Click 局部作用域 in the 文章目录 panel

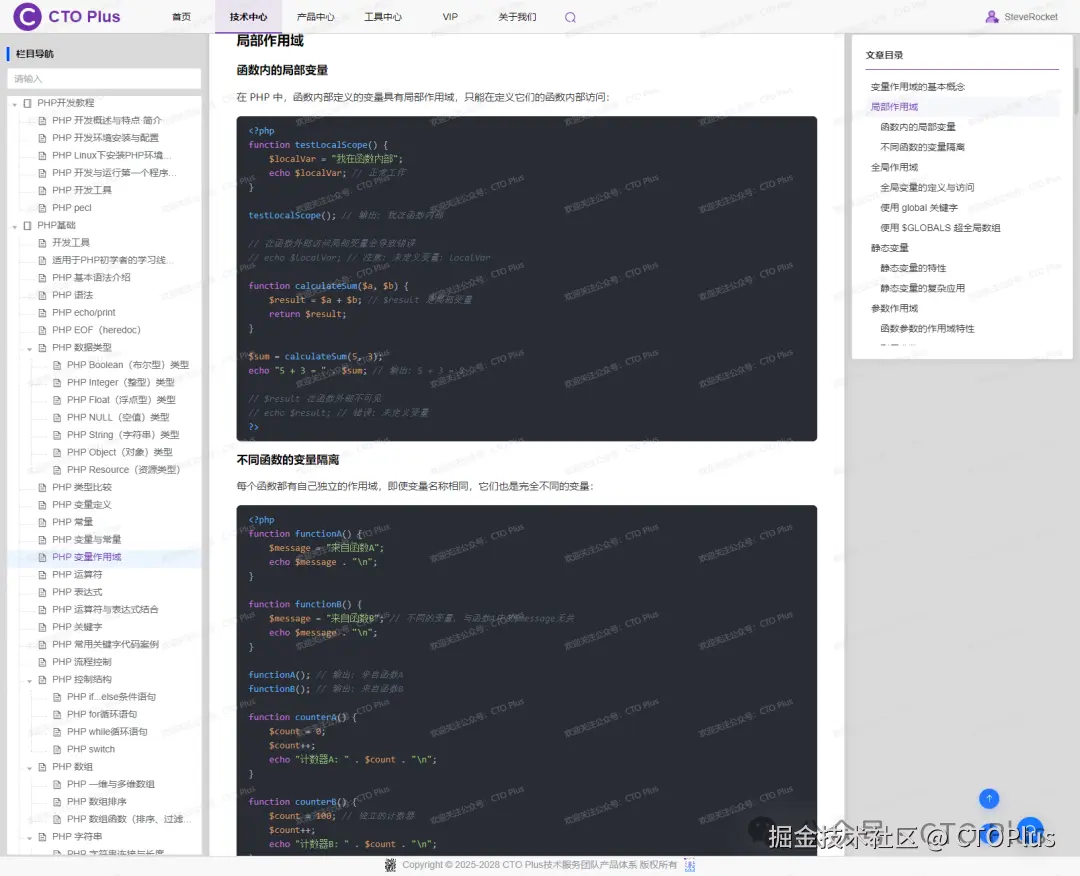point(894,105)
